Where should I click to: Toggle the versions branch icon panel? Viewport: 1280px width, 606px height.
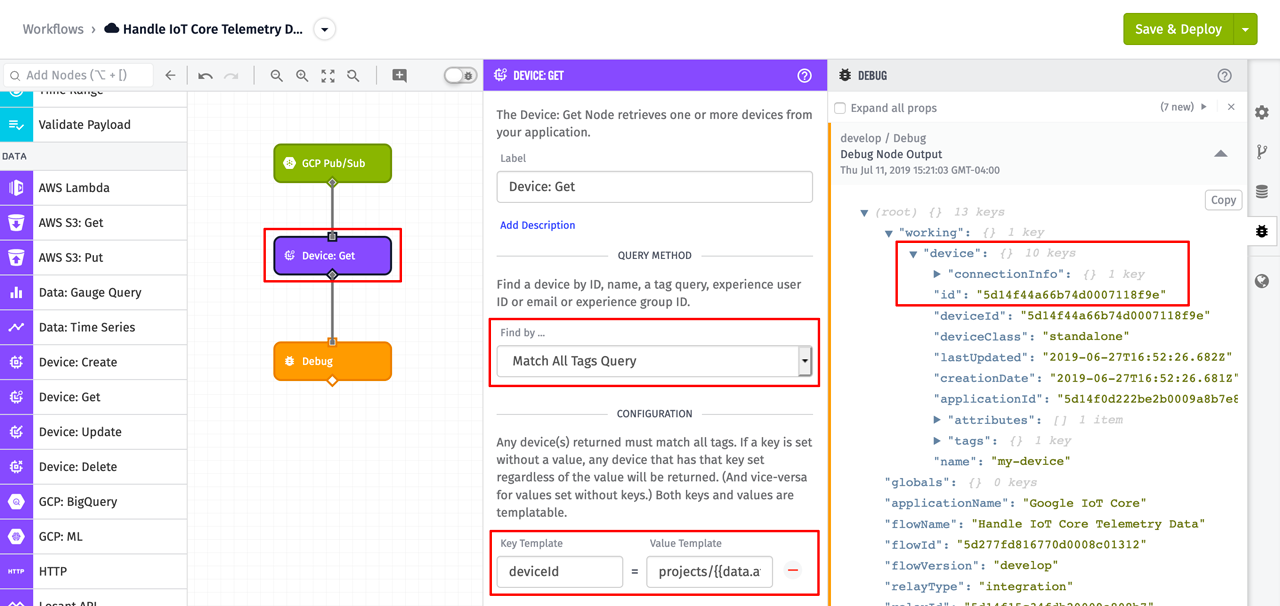pyautogui.click(x=1261, y=152)
